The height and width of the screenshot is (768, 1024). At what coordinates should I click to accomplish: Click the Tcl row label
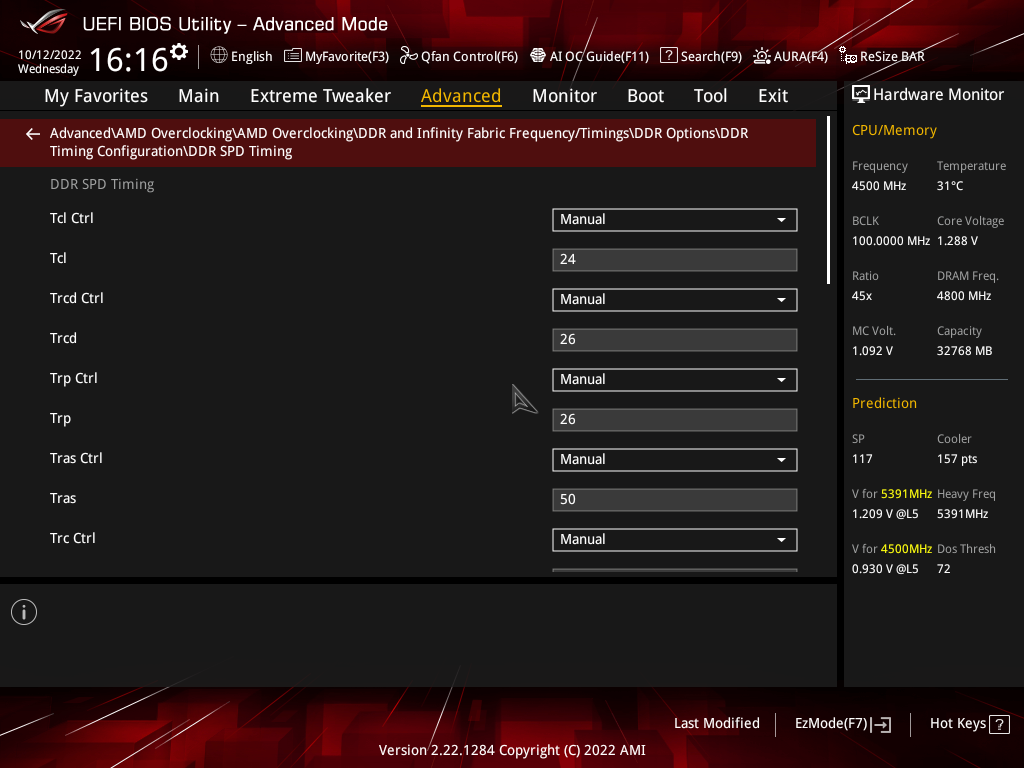pyautogui.click(x=58, y=259)
